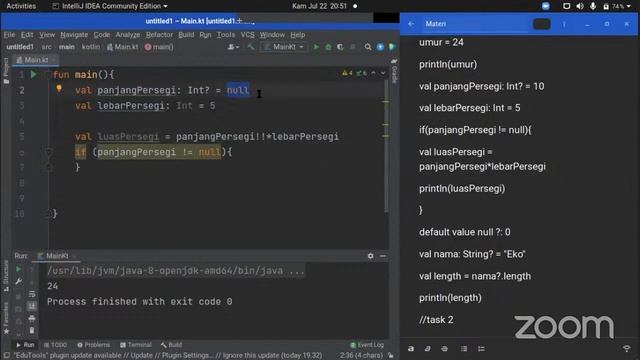Click the wrench icon in the Run panel

[18, 282]
